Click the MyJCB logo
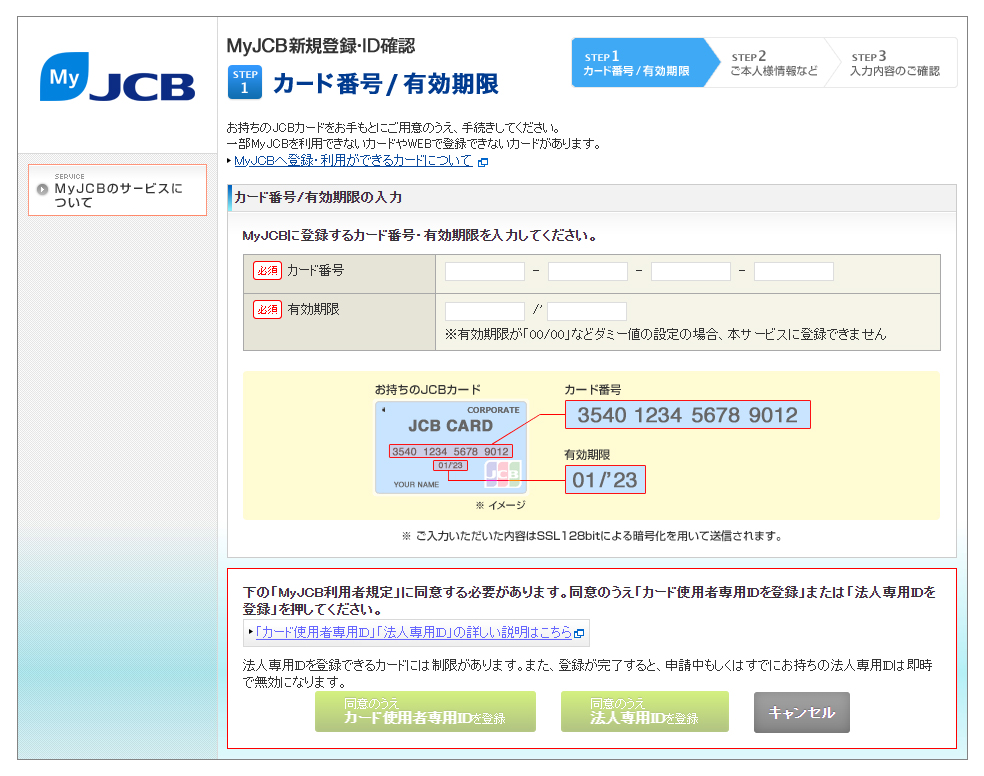 (117, 77)
